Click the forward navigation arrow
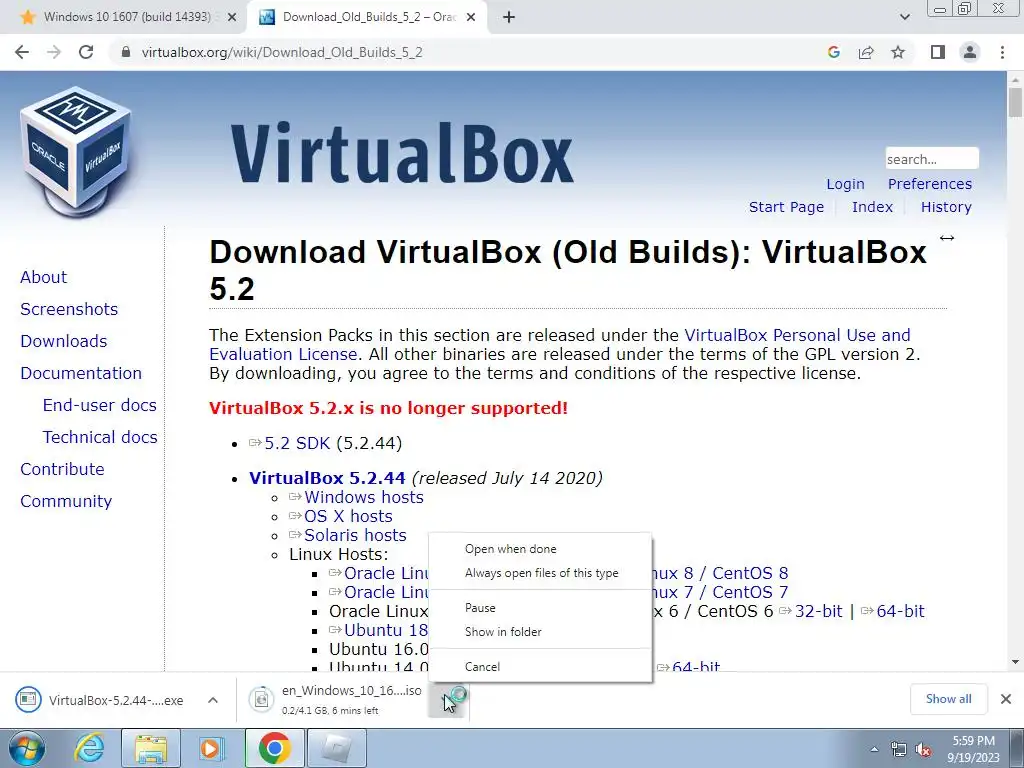Viewport: 1024px width, 768px height. (x=54, y=52)
